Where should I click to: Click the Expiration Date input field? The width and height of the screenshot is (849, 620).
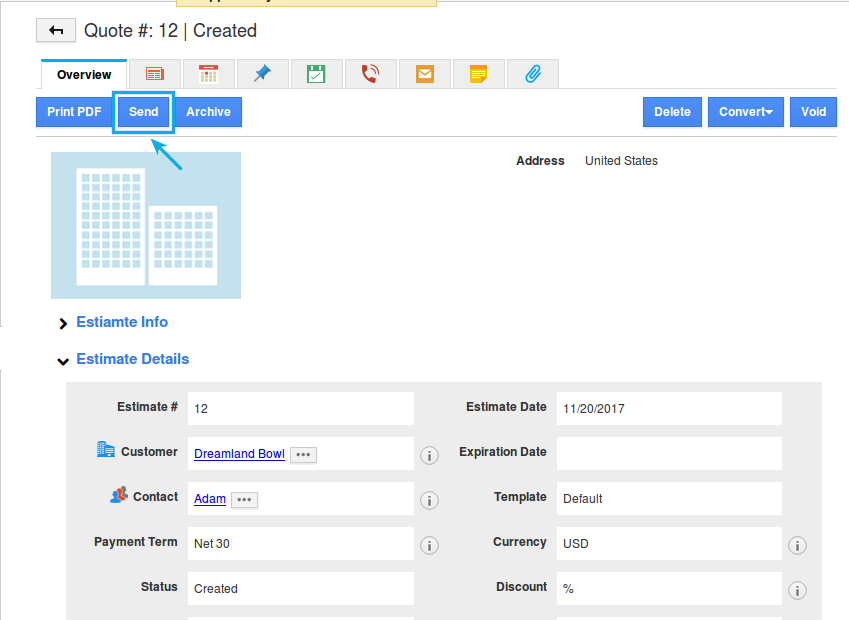coord(668,454)
